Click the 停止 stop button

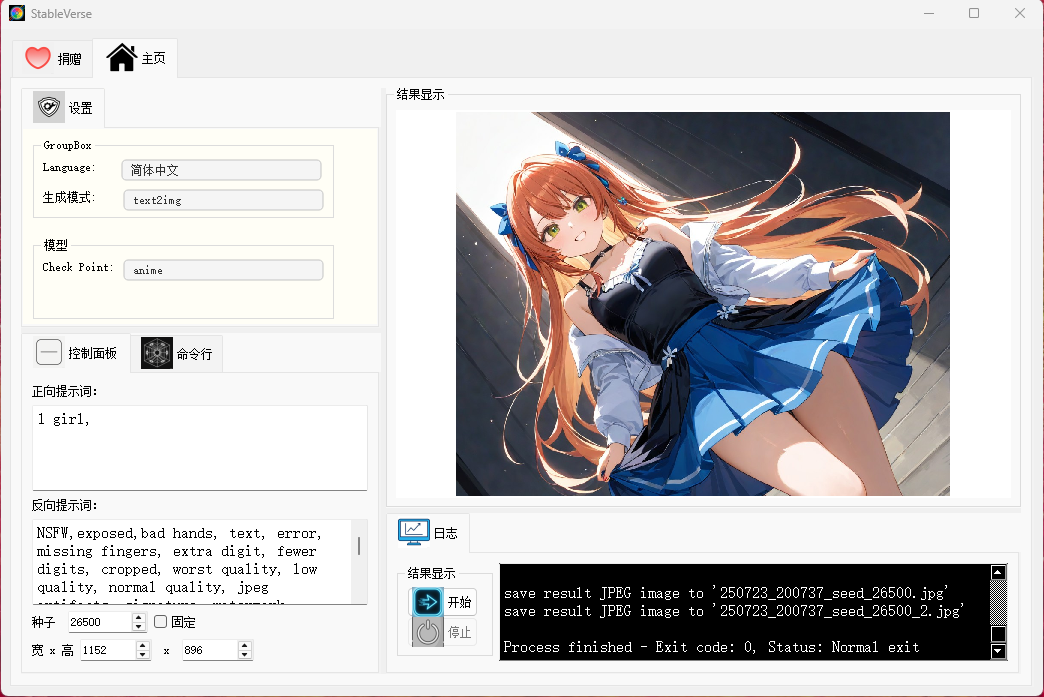pos(443,632)
